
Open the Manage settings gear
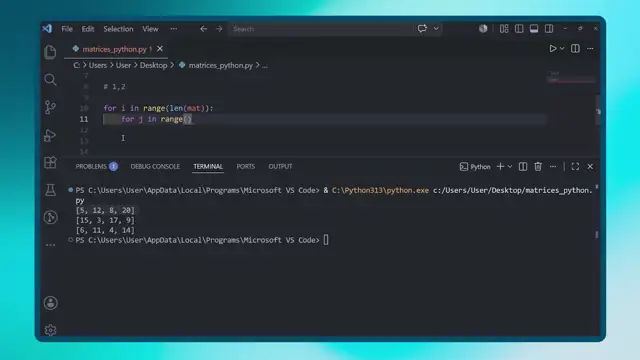[x=50, y=330]
